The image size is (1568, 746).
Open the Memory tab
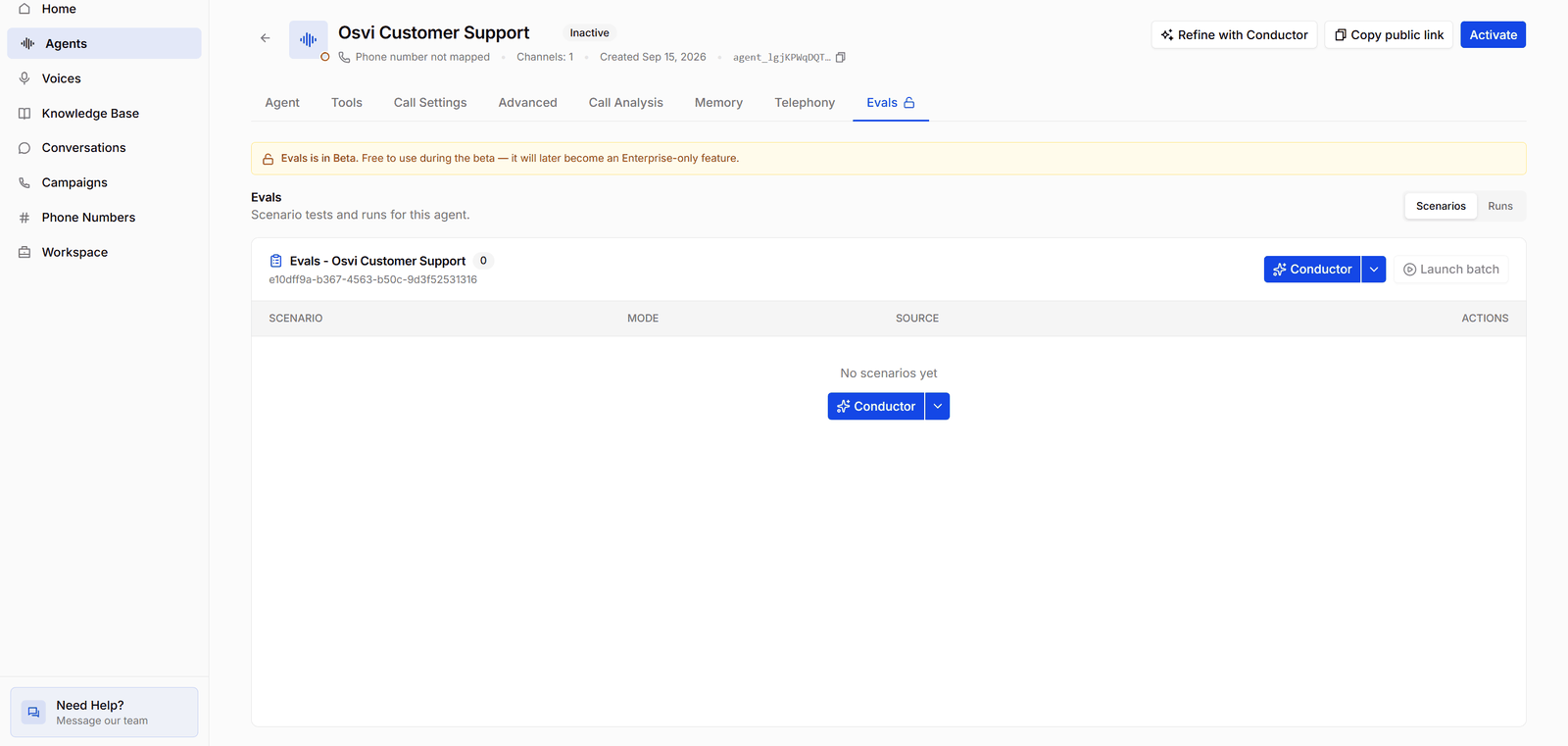point(718,102)
